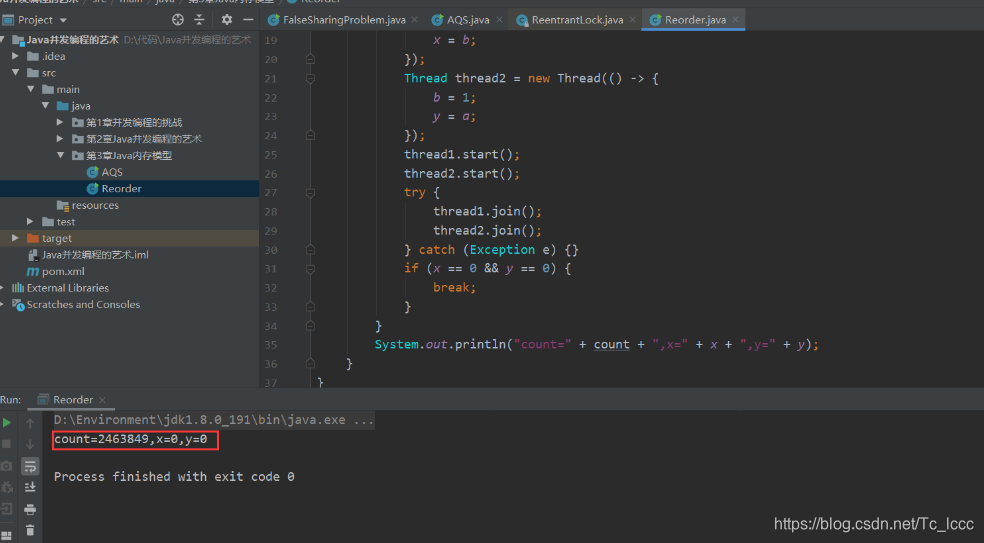
Task: Click the Run: panel label
Action: point(11,400)
